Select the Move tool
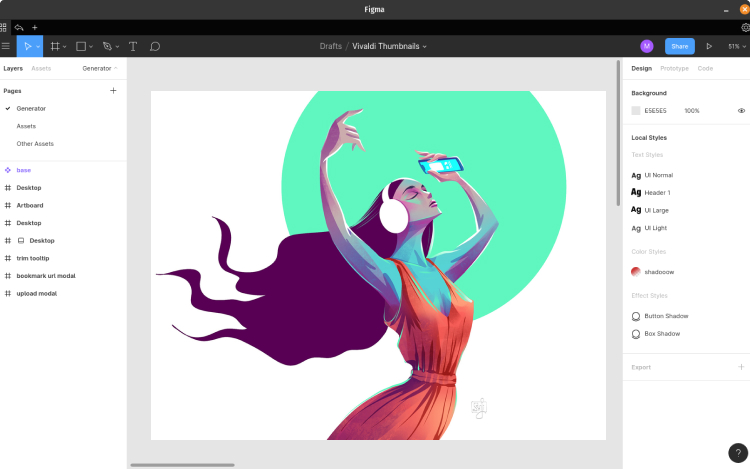The height and width of the screenshot is (469, 750). point(27,46)
